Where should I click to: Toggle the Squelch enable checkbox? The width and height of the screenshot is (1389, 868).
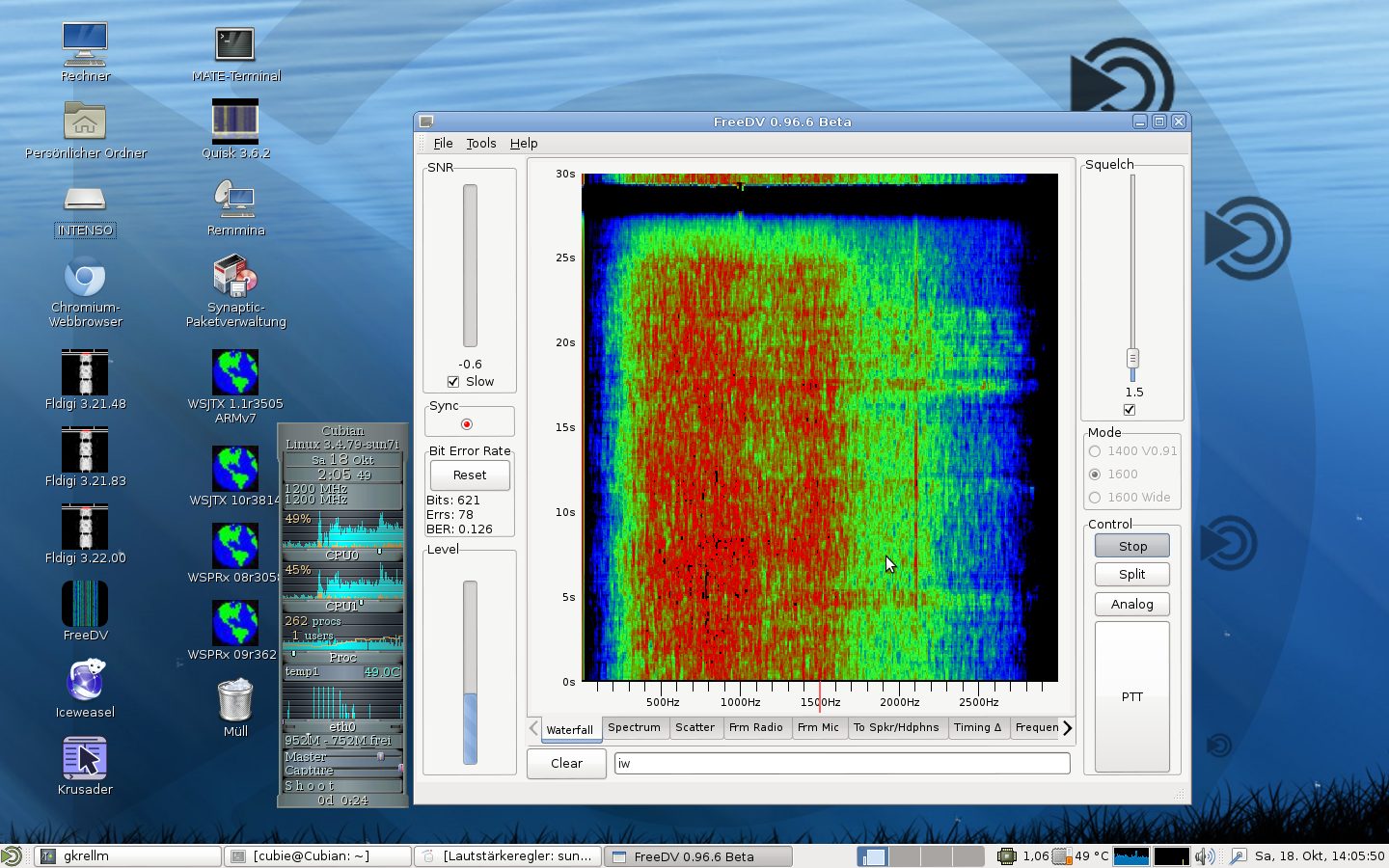[x=1130, y=410]
